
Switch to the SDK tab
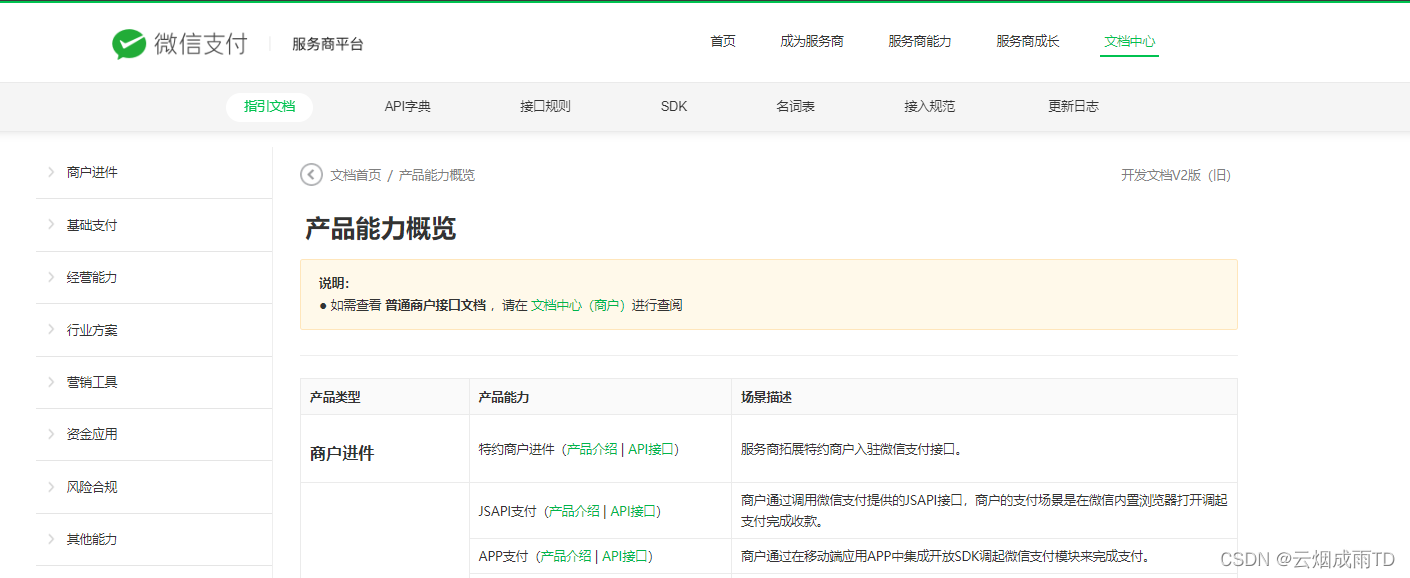(674, 106)
